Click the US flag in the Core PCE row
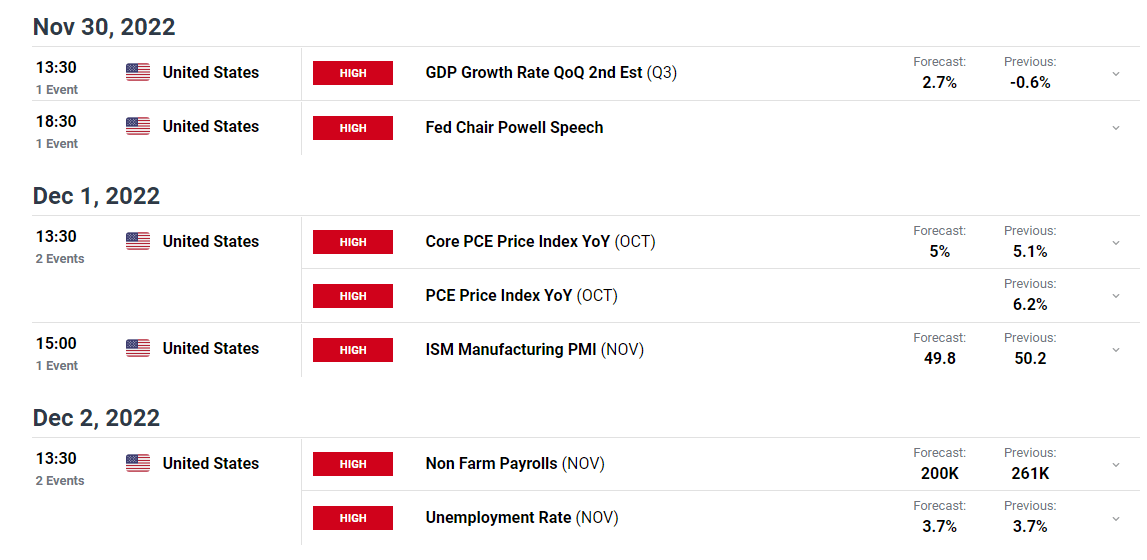The width and height of the screenshot is (1147, 560). [138, 241]
